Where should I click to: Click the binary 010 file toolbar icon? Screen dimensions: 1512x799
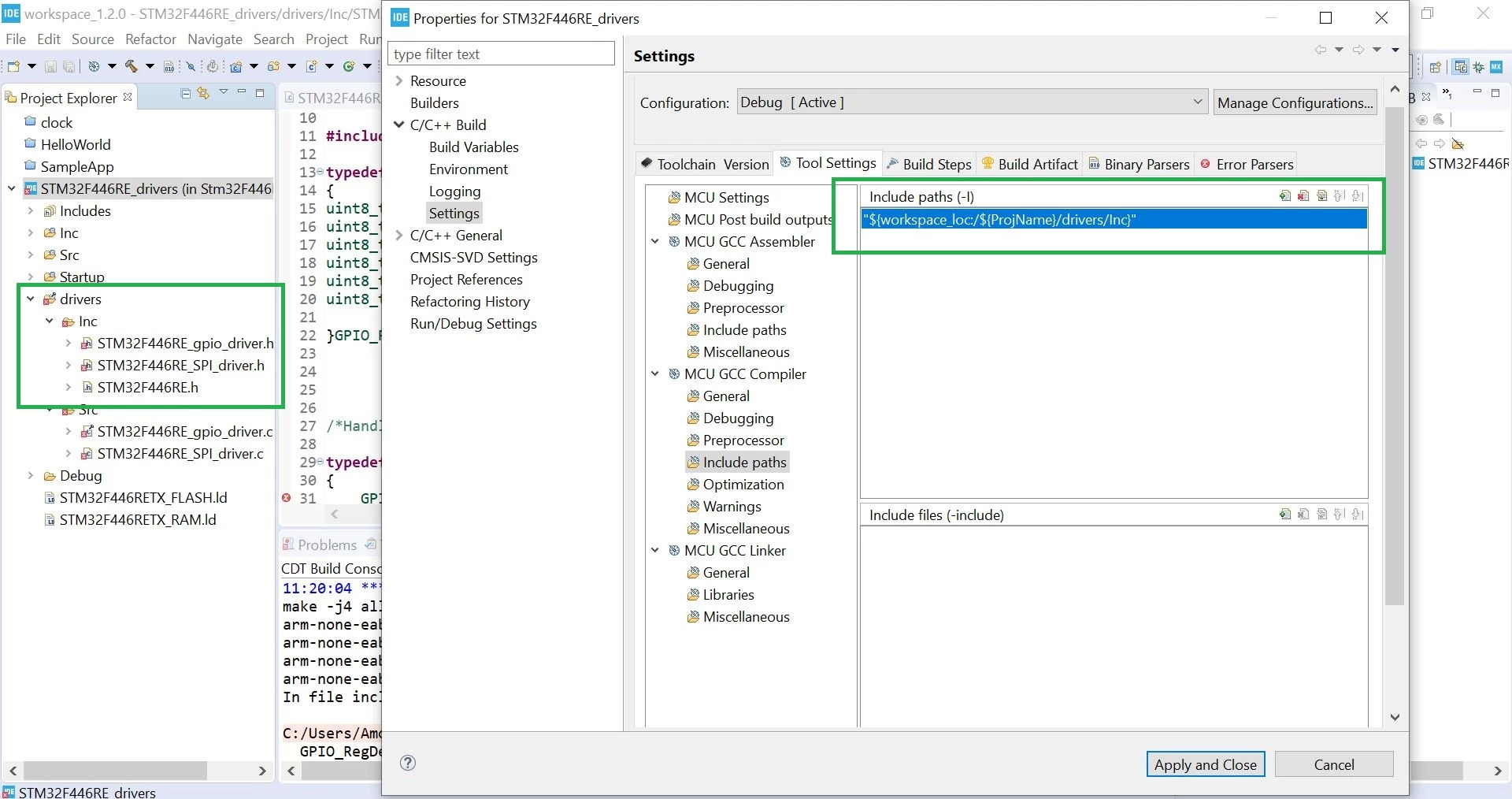pos(169,66)
